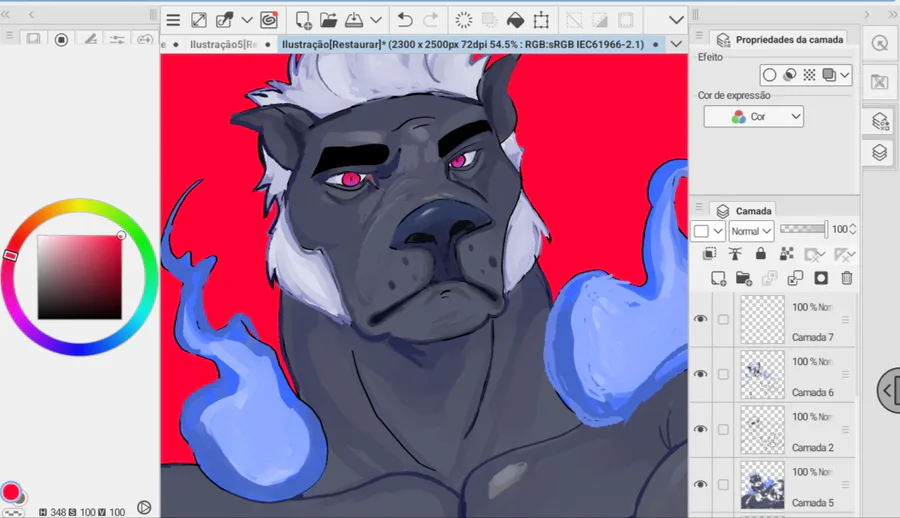The image size is (900, 518).
Task: Click the play icon beside the HSV values
Action: coord(144,508)
